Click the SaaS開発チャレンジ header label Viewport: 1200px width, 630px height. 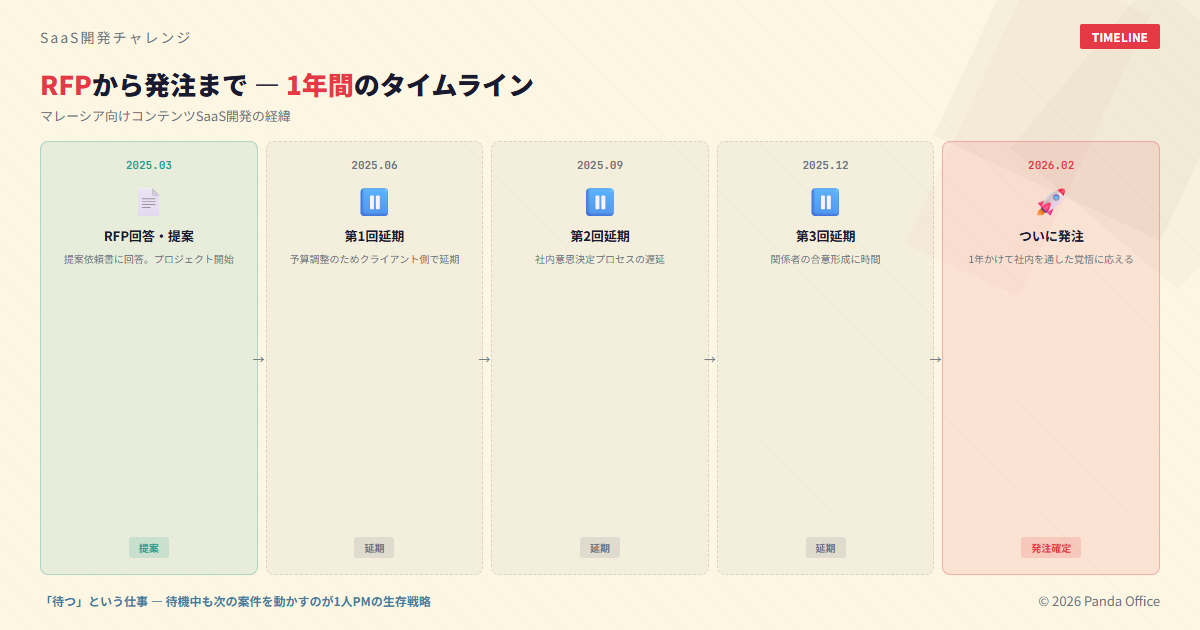pyautogui.click(x=115, y=37)
